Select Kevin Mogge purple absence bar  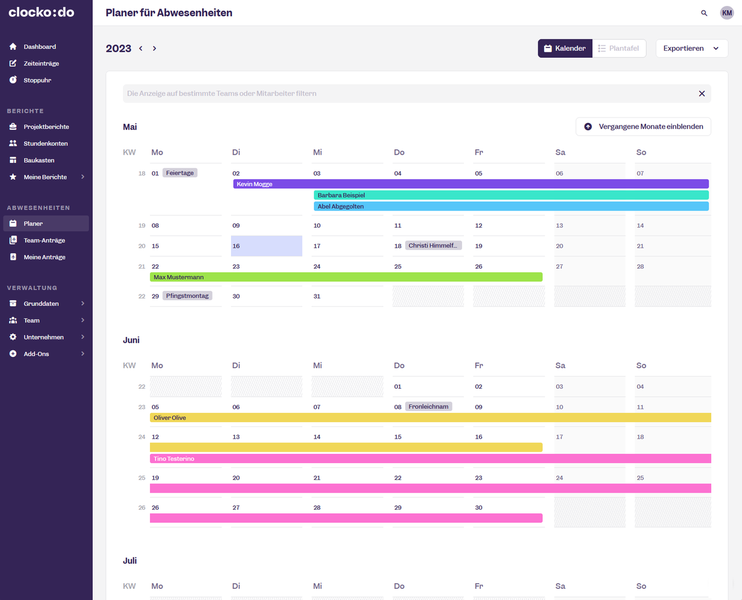[471, 184]
